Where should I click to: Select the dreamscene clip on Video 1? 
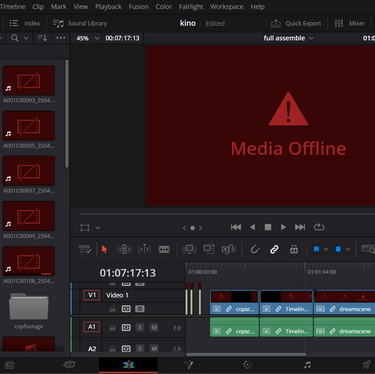[345, 302]
